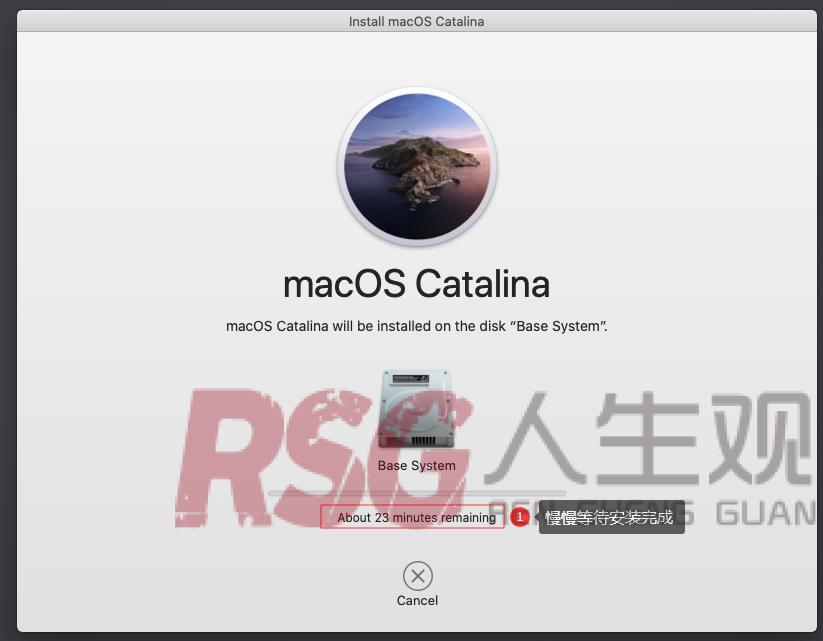Click the 'macOS Catalina' large heading
Viewport: 823px width, 641px height.
pyautogui.click(x=417, y=284)
